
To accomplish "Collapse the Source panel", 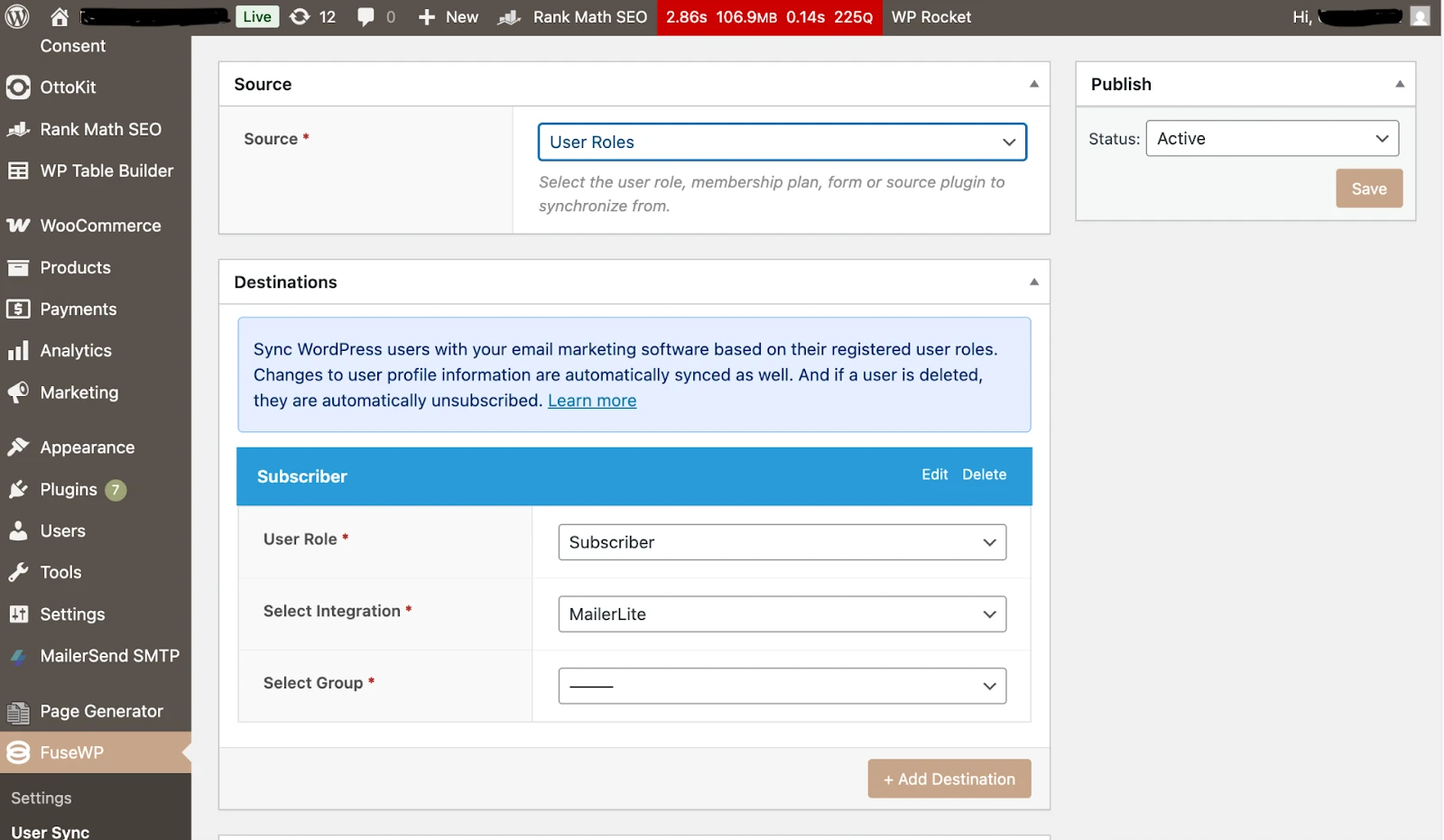I will click(x=1034, y=84).
